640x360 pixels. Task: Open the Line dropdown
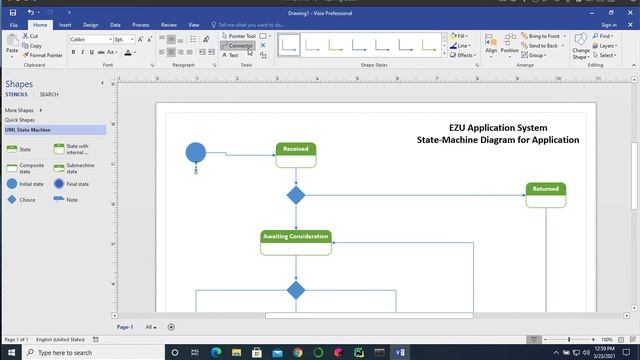click(460, 46)
